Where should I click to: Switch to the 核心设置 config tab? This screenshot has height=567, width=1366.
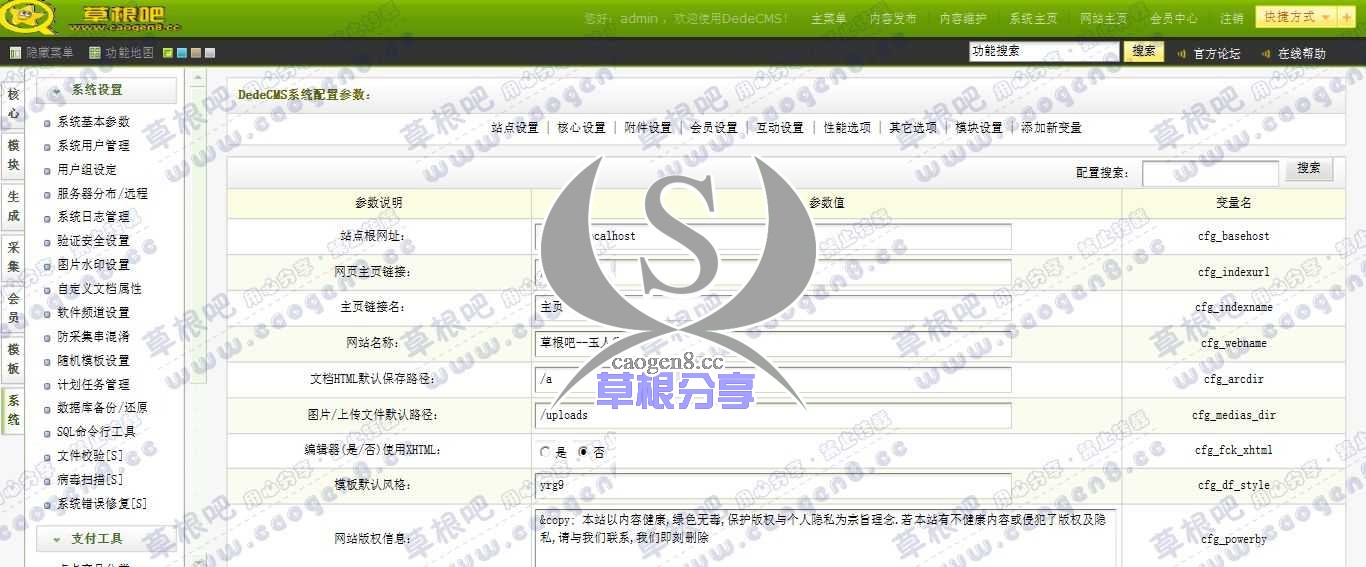point(581,128)
